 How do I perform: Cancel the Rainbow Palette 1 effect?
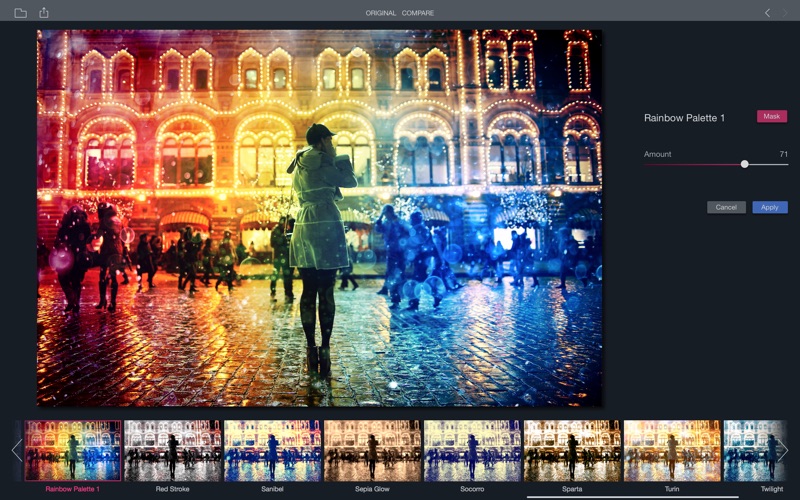click(x=726, y=207)
